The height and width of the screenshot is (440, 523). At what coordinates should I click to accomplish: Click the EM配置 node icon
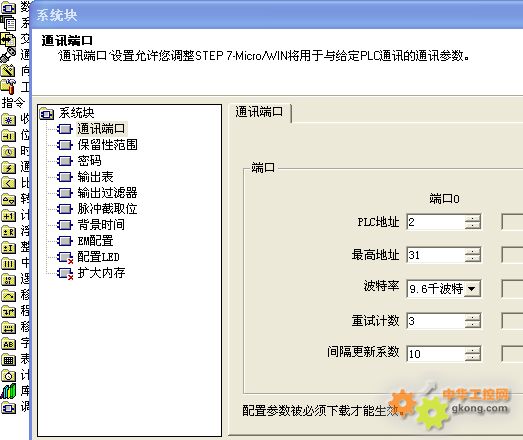point(64,241)
